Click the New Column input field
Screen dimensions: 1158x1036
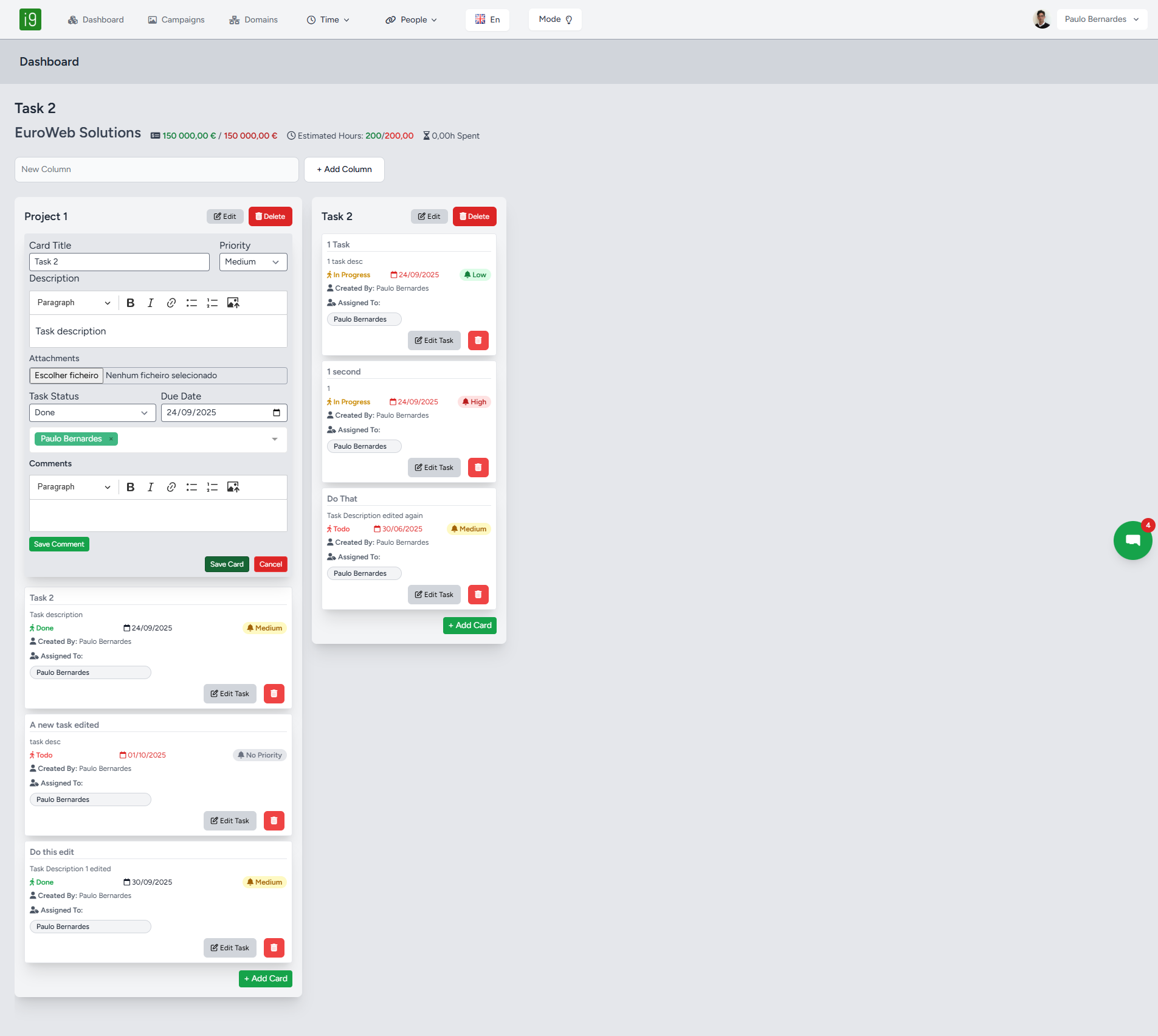point(156,170)
